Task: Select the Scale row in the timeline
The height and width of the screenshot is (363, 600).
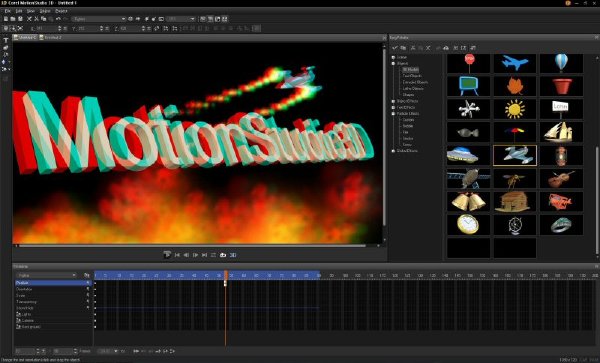Action: (x=53, y=295)
